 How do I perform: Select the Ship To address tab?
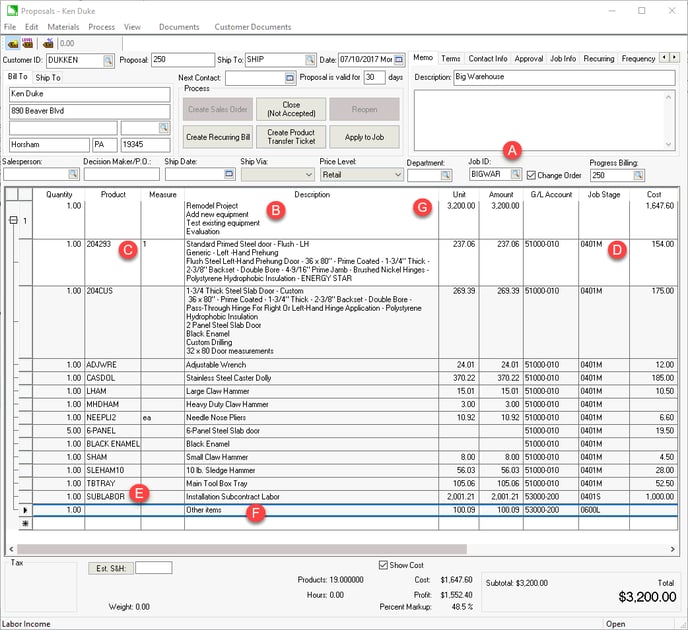point(48,78)
